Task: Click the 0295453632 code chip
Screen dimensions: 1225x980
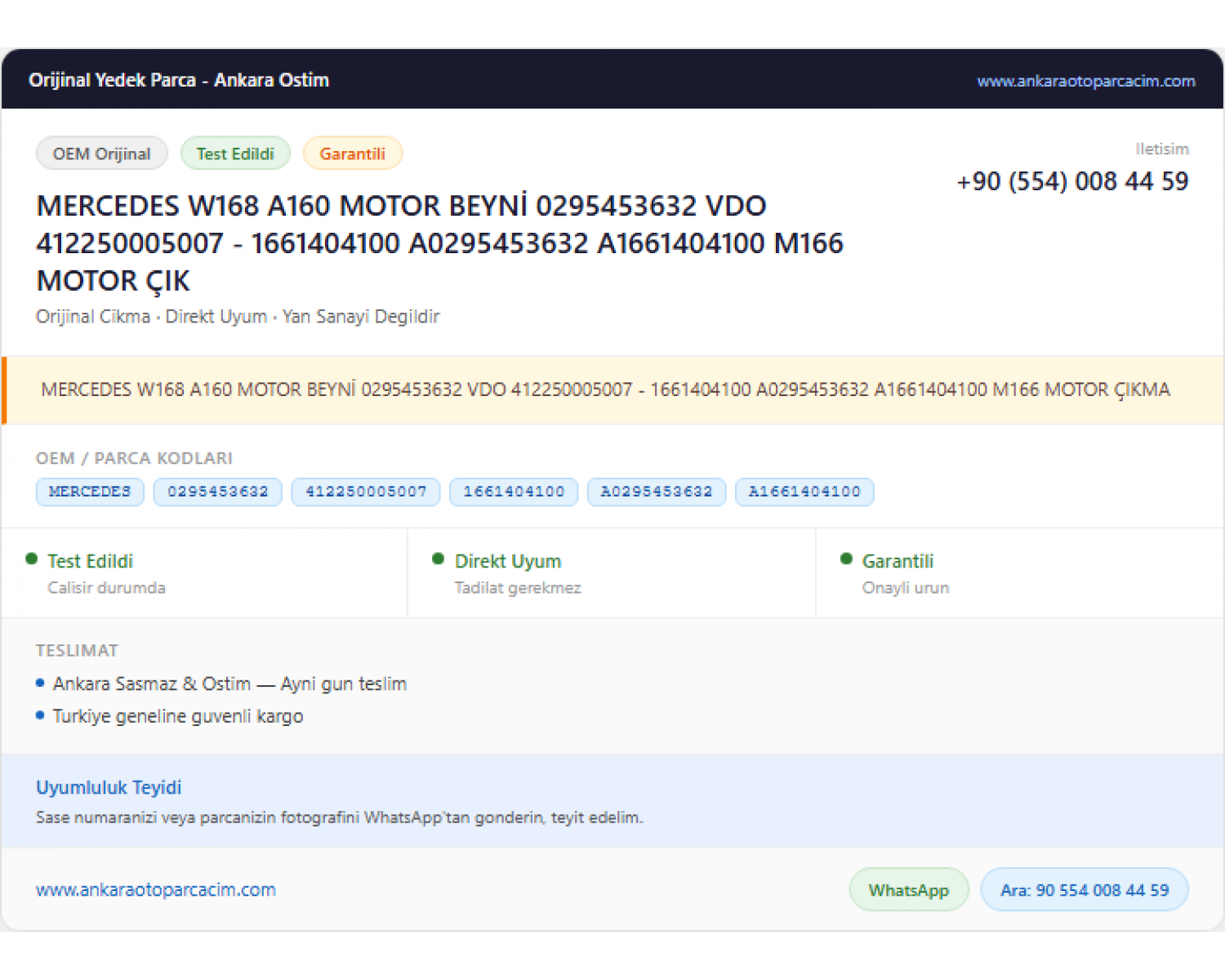Action: click(x=218, y=492)
